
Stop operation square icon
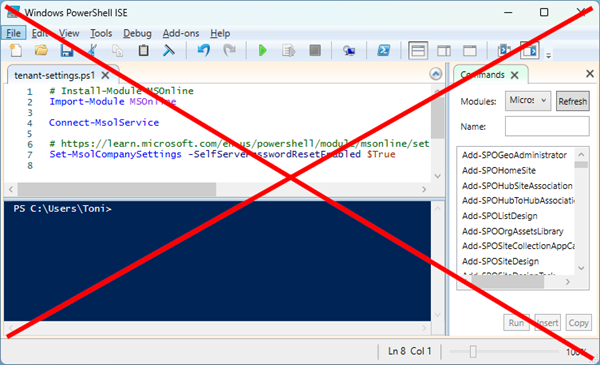pos(315,51)
